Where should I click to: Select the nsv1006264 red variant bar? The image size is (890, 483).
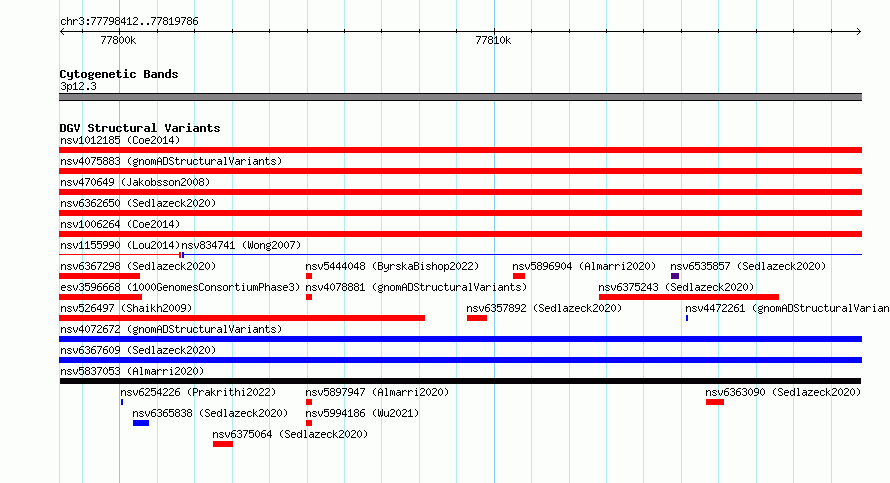tap(460, 234)
